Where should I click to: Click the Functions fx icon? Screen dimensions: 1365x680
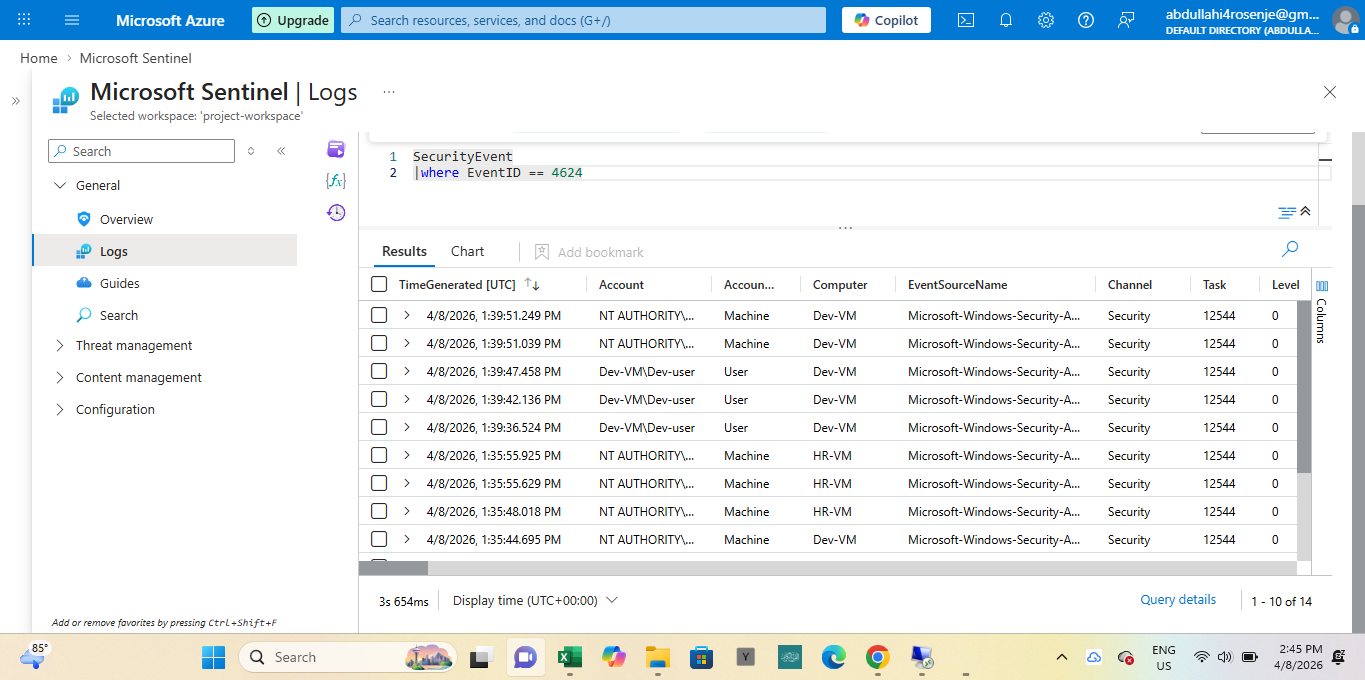pyautogui.click(x=336, y=181)
